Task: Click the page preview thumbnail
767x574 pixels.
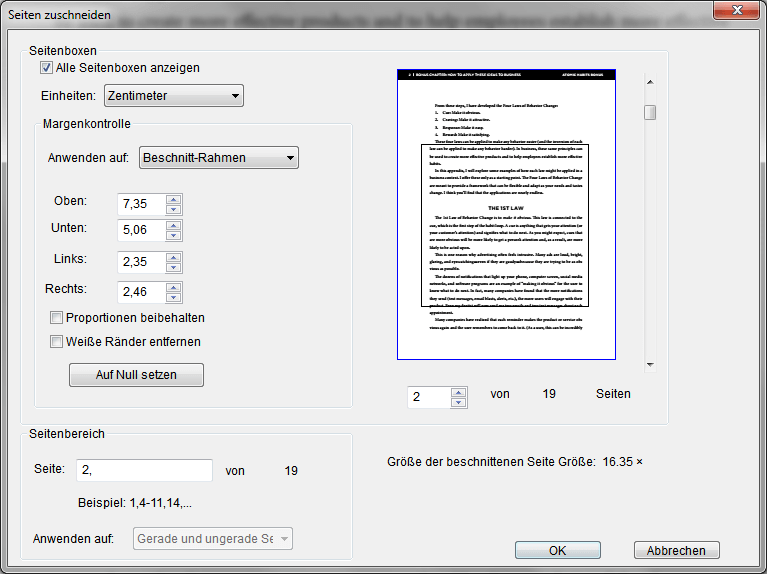Action: pos(506,214)
